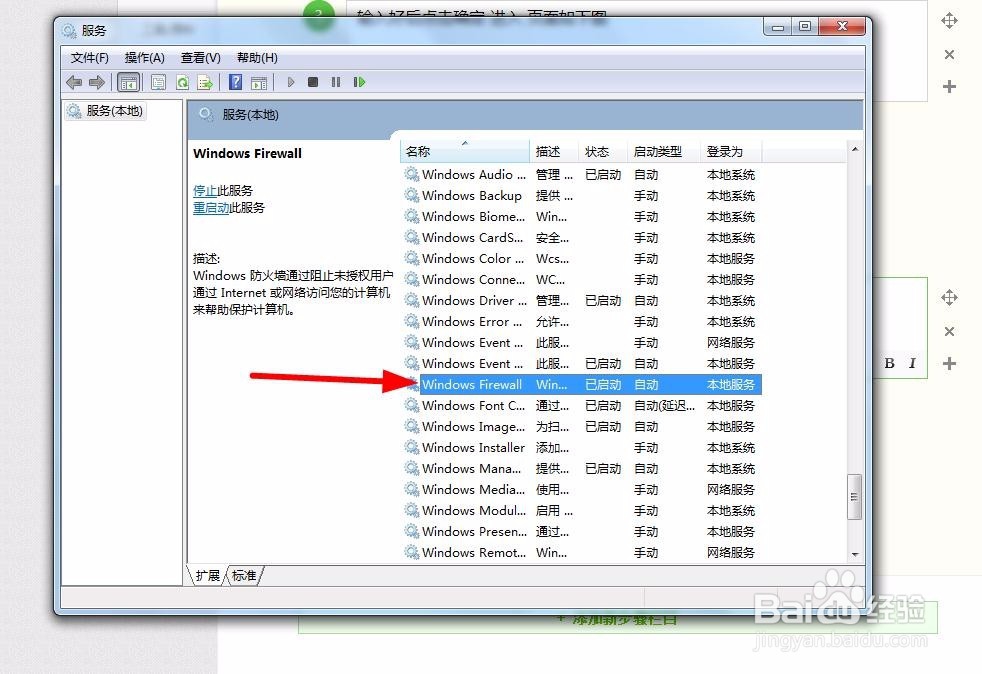Viewport: 982px width, 674px height.
Task: Select the Windows Color service row
Action: coord(581,259)
